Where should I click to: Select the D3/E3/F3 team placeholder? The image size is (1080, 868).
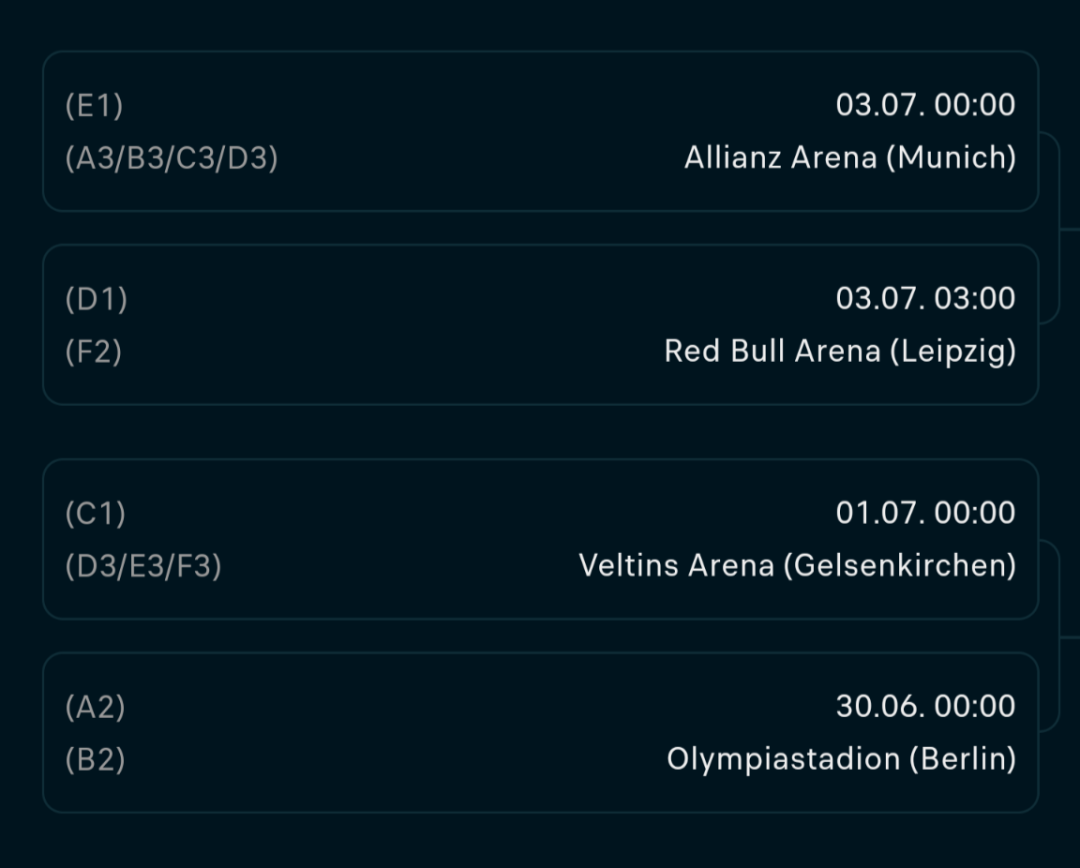coord(143,566)
